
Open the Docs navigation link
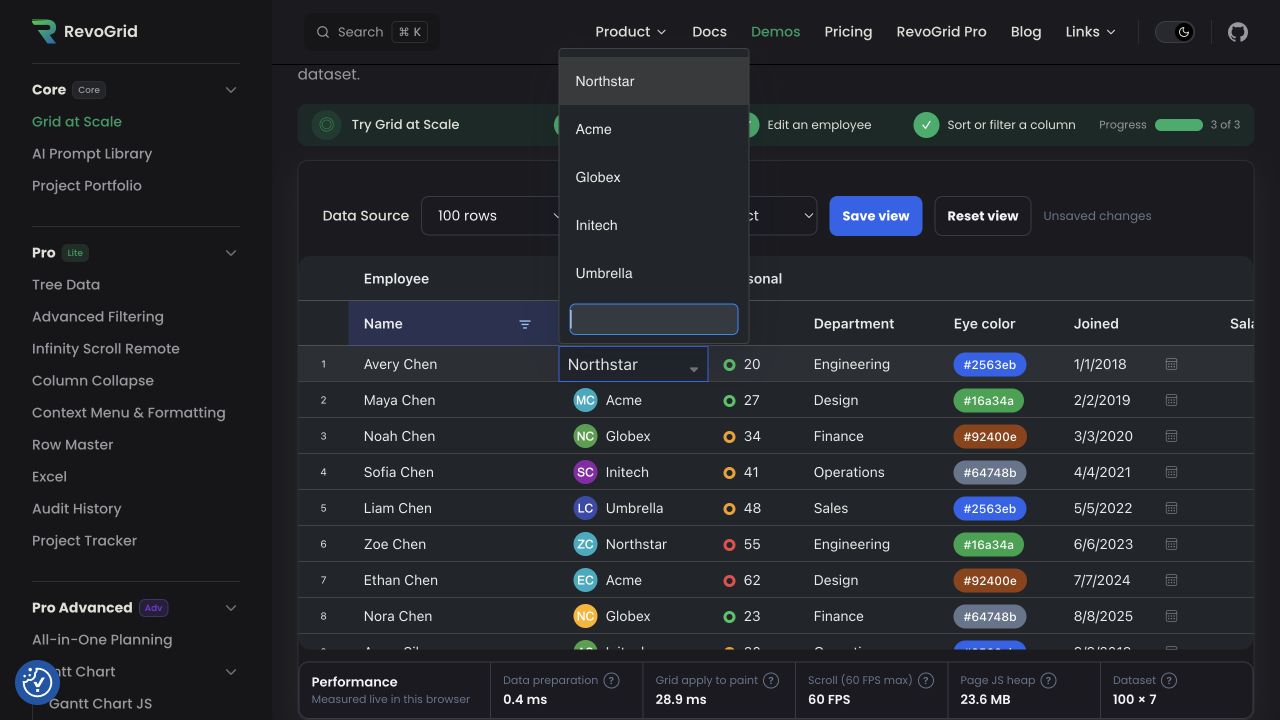click(x=709, y=32)
